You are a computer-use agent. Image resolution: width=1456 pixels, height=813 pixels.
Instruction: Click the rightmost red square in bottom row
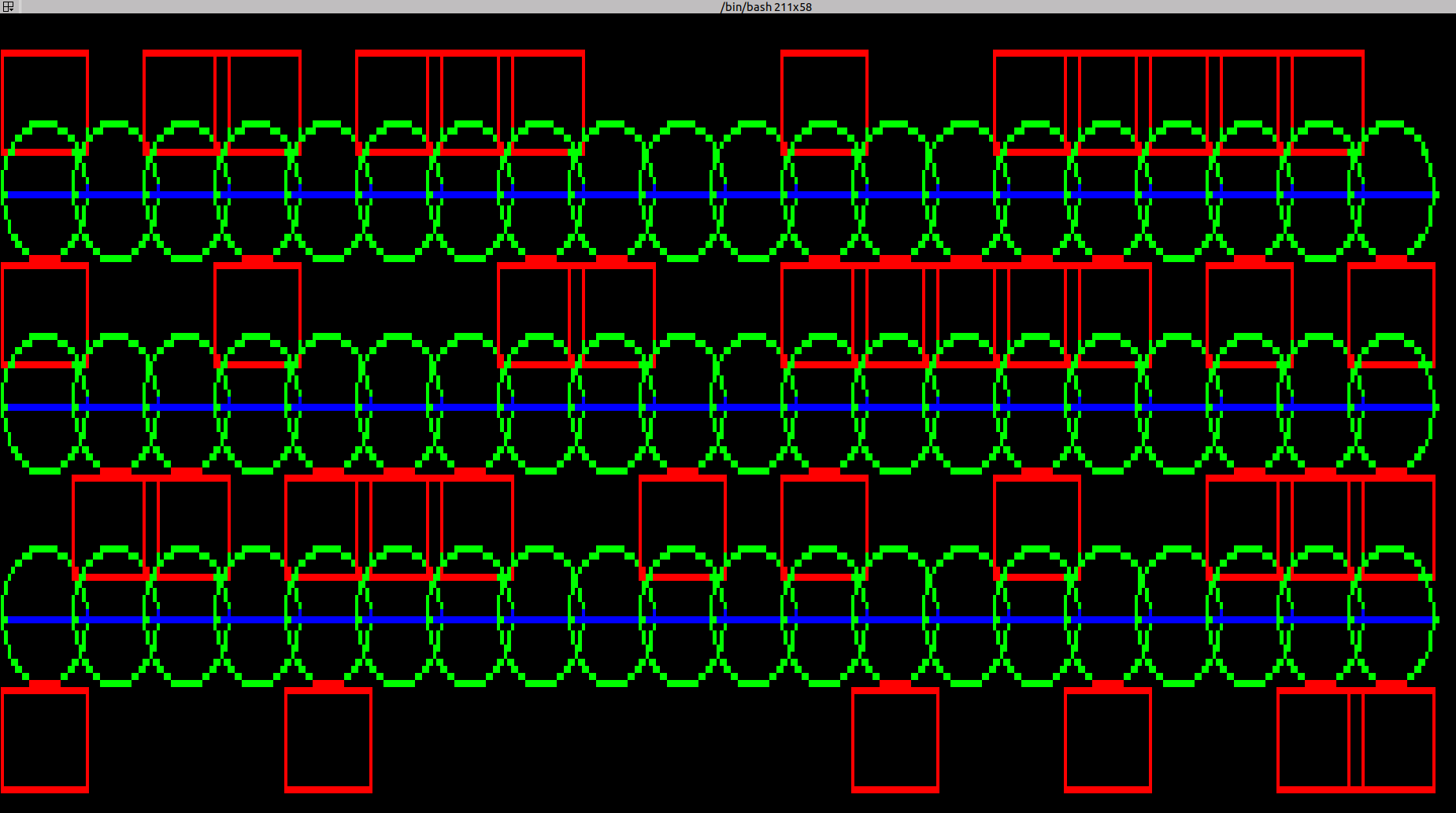click(1399, 740)
